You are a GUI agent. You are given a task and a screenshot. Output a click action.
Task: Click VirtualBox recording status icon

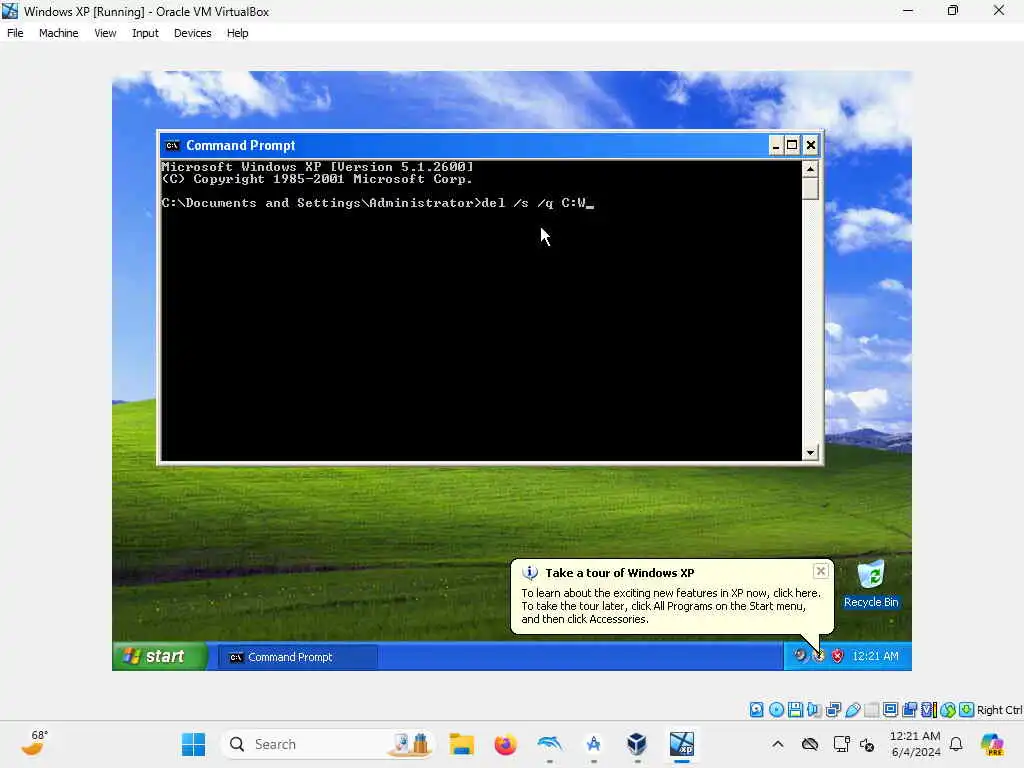pos(909,709)
